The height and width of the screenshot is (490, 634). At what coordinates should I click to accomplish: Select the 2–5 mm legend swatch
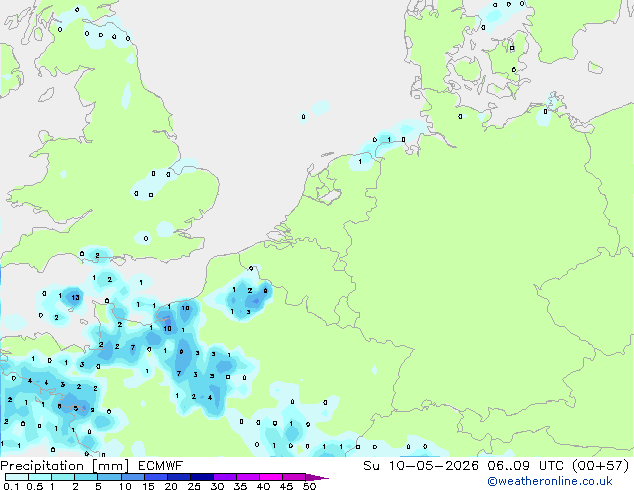[86, 477]
